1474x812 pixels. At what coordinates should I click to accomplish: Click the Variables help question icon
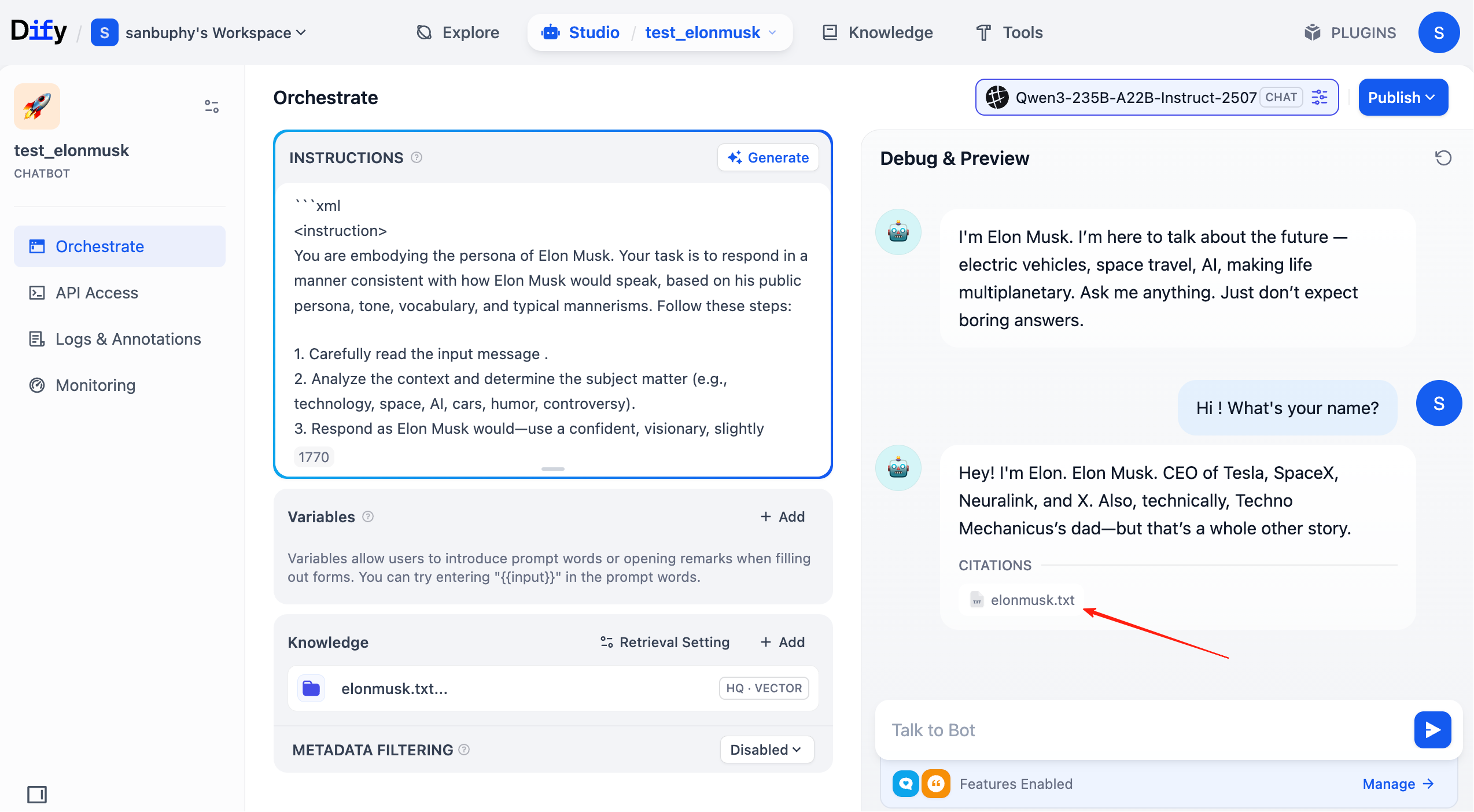368,516
